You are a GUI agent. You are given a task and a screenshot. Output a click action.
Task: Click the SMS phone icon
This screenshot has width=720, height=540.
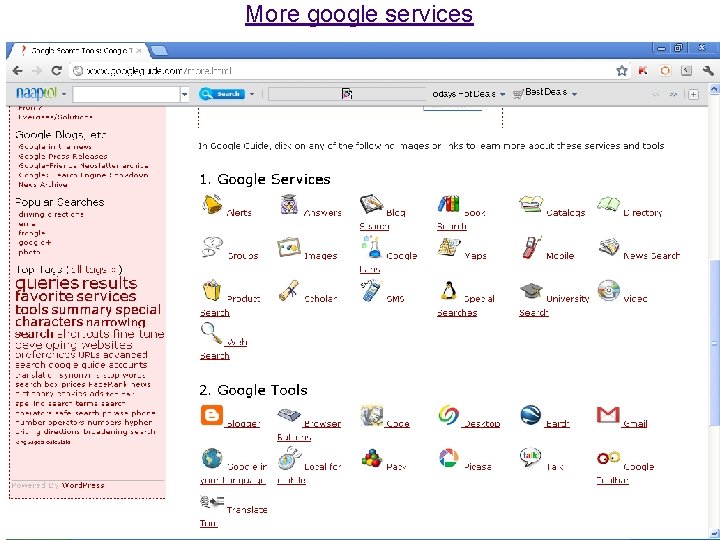370,291
